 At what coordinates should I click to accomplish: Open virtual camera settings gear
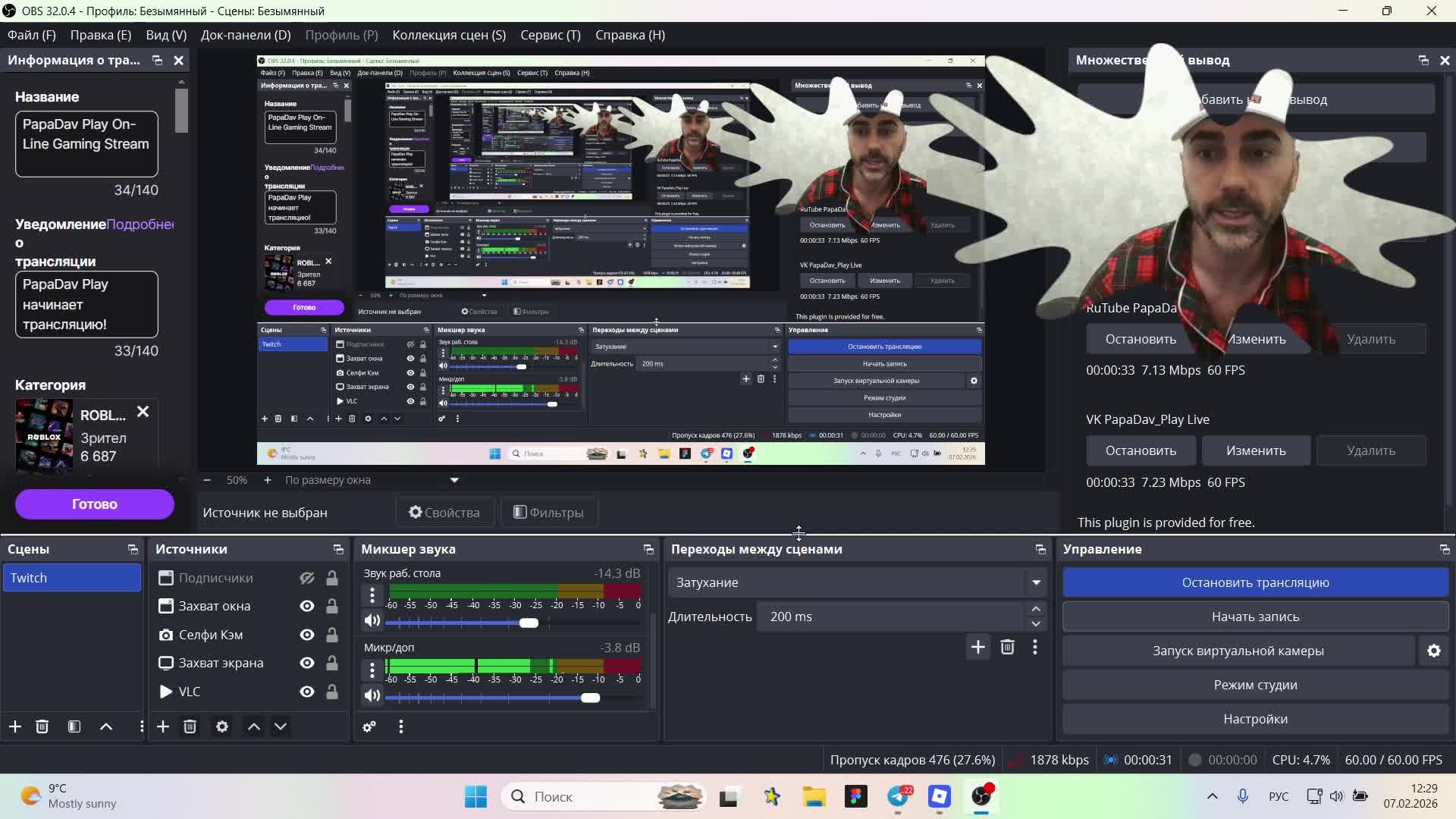[x=1433, y=651]
